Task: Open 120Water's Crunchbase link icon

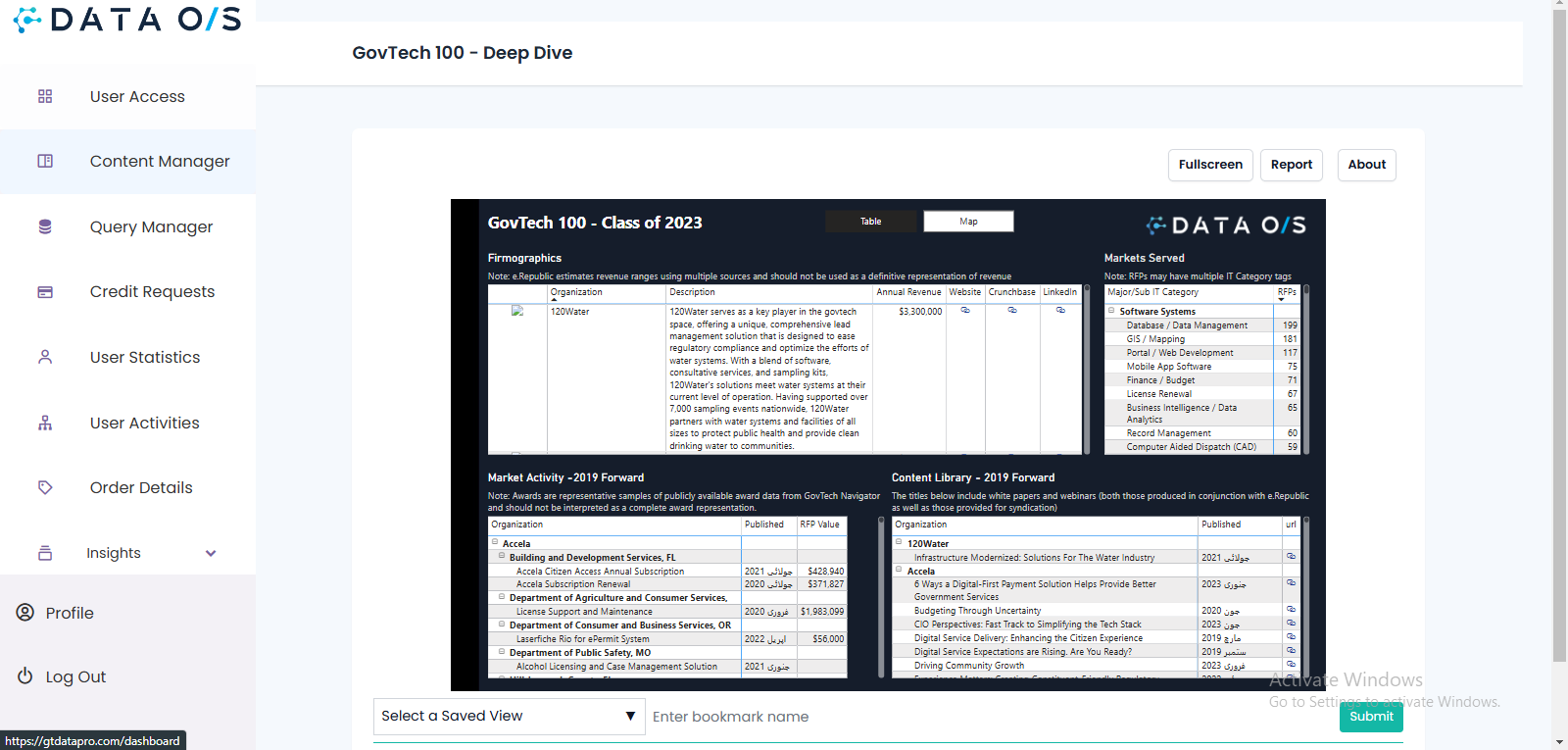Action: (x=1012, y=311)
